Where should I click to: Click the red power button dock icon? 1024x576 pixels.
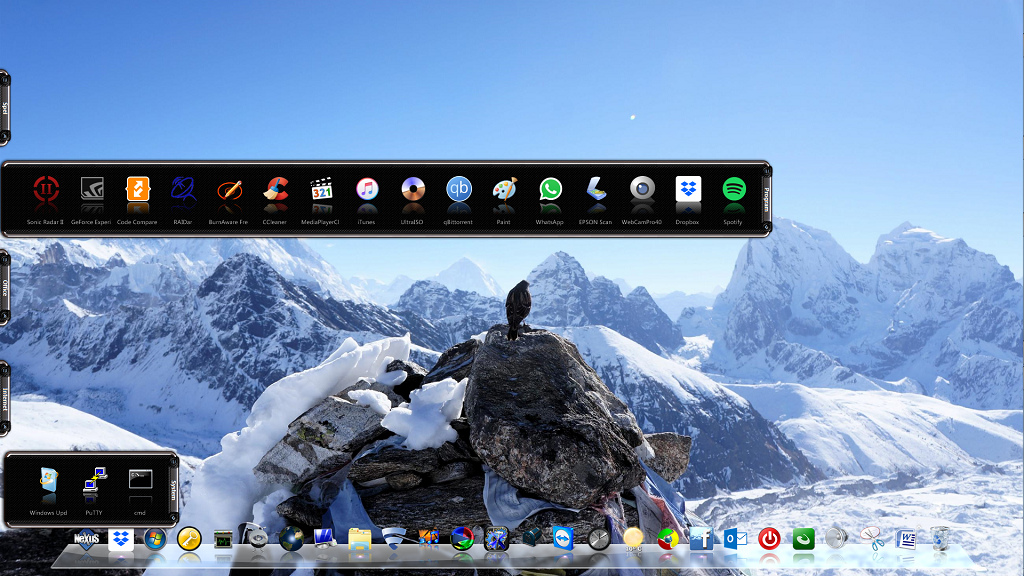769,539
